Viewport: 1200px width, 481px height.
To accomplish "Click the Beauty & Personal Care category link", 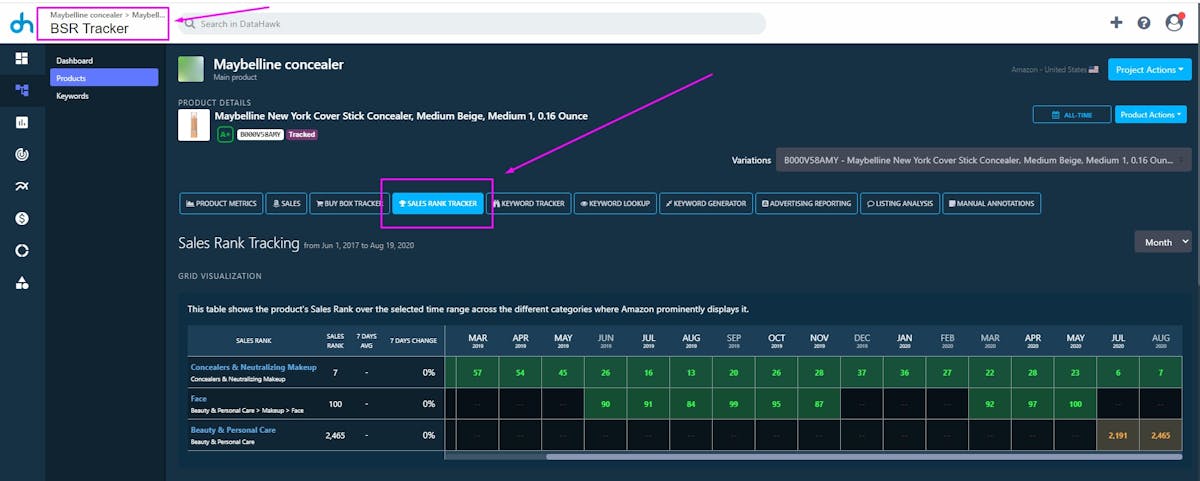I will (x=233, y=430).
